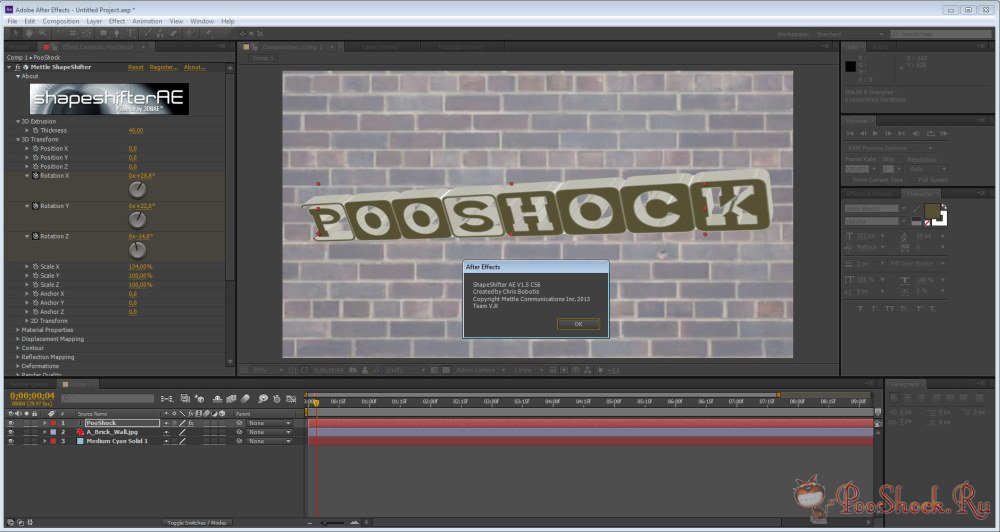Open the fill color swatch in Character panel

932,211
